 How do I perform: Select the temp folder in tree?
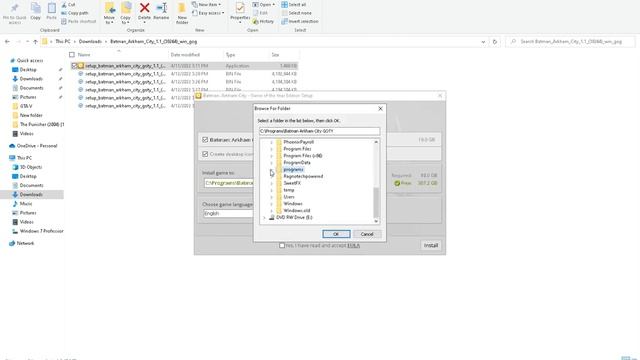[289, 190]
